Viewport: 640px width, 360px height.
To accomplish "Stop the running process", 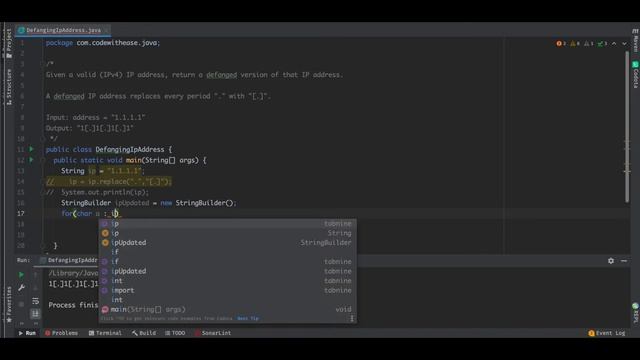I will pyautogui.click(x=21, y=304).
